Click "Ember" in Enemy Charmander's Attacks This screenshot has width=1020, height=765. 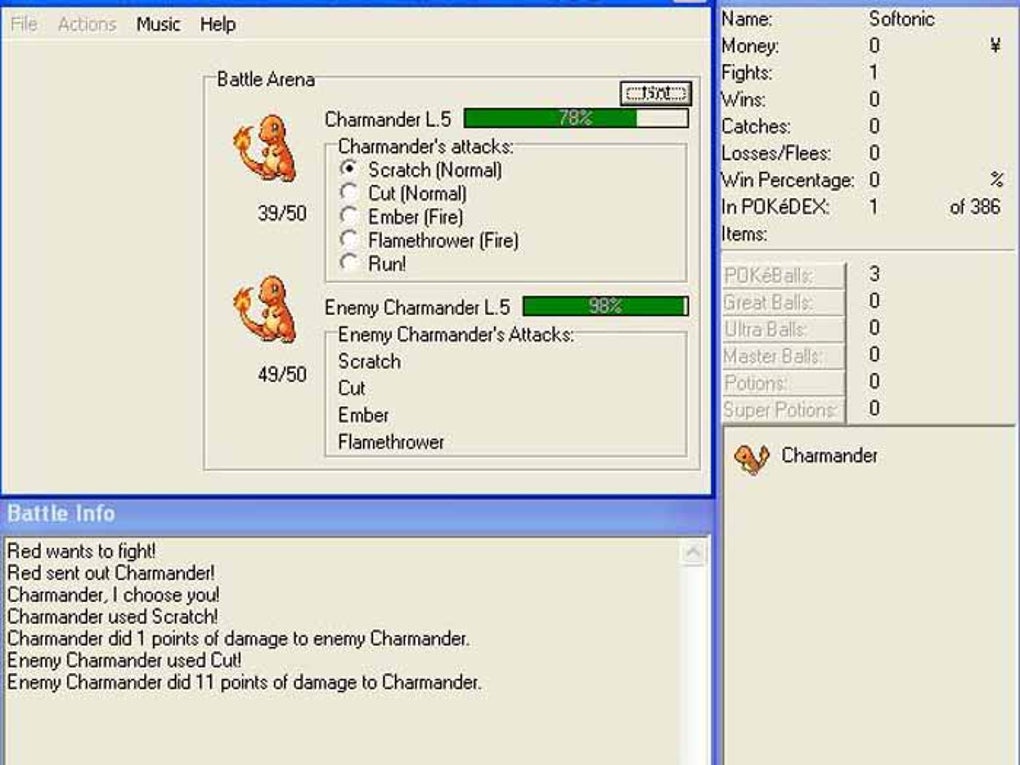pos(363,415)
